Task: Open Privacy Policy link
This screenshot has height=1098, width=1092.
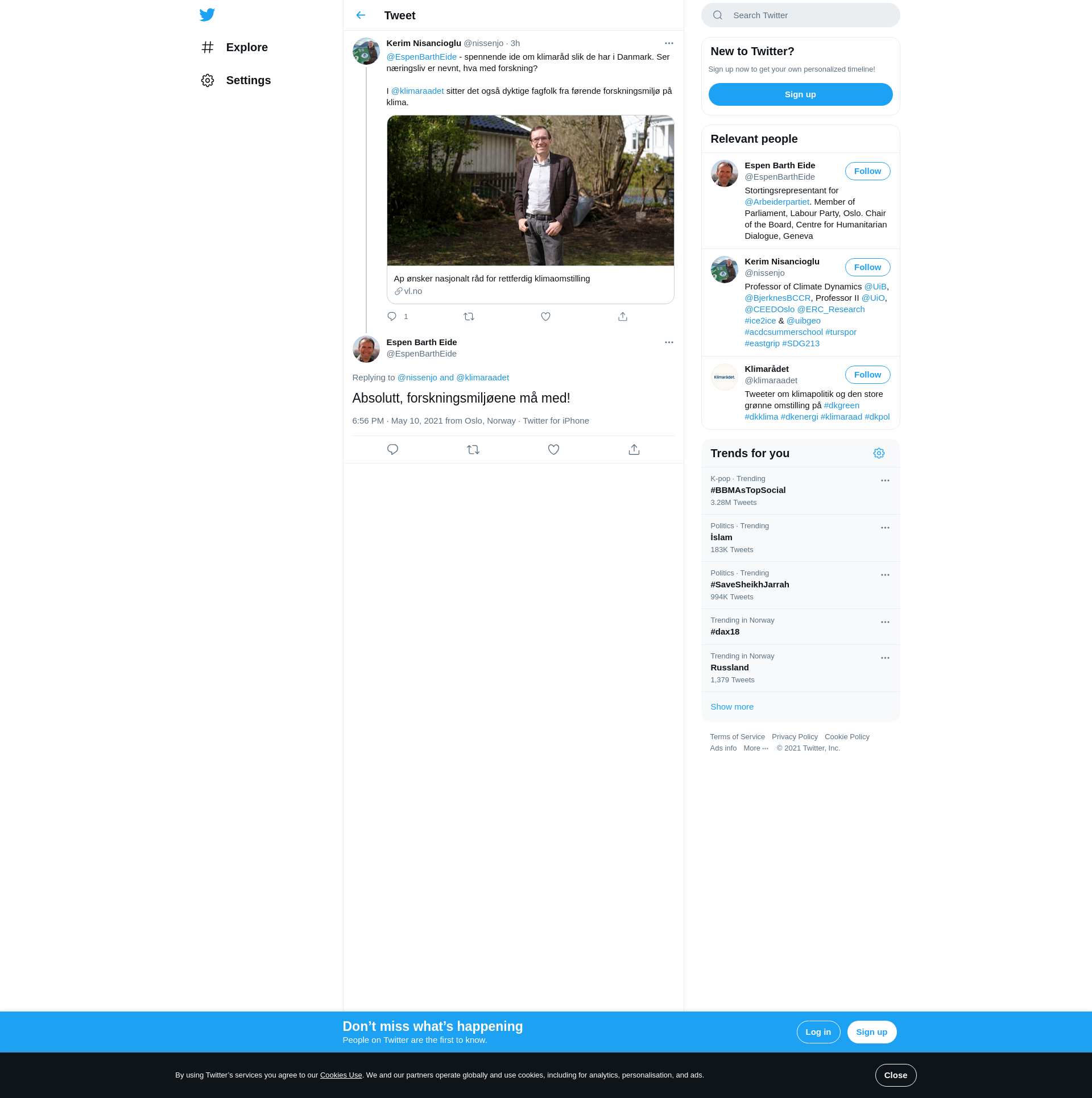Action: (x=795, y=737)
